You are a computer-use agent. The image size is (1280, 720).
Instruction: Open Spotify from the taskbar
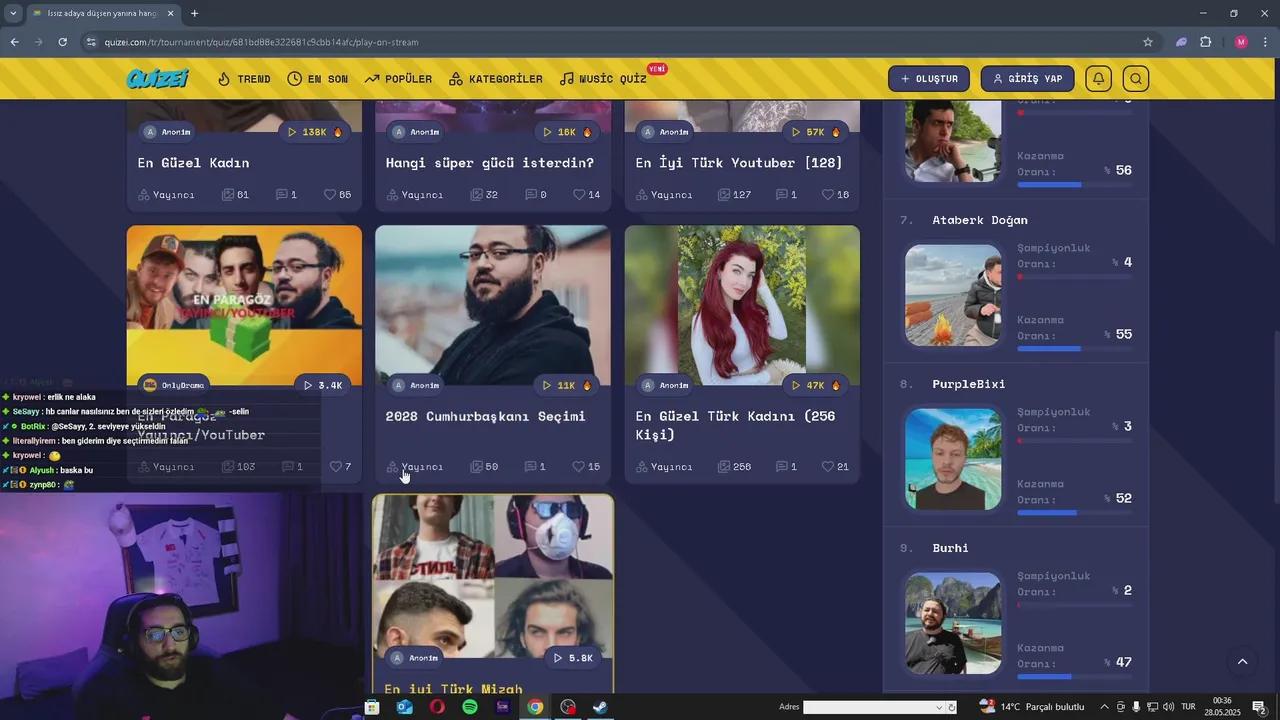[x=470, y=707]
